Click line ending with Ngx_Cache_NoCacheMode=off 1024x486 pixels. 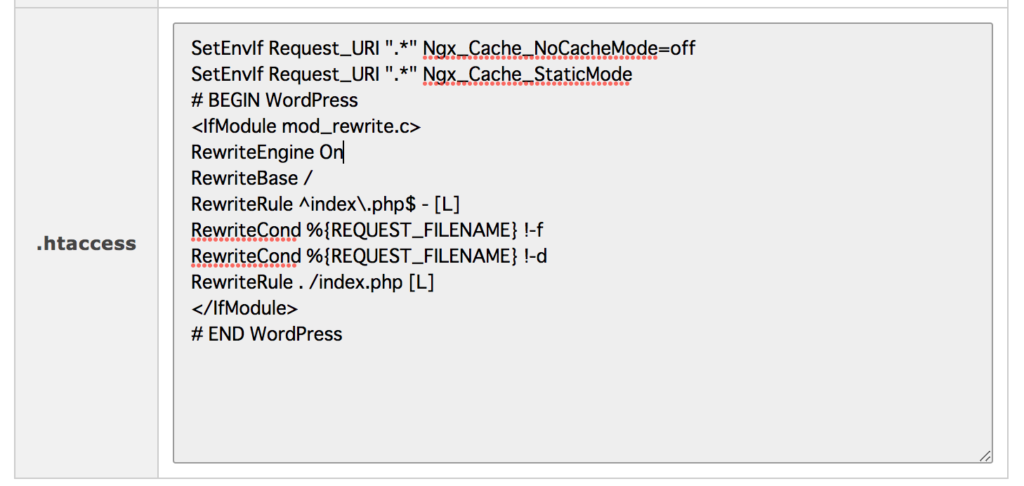443,48
